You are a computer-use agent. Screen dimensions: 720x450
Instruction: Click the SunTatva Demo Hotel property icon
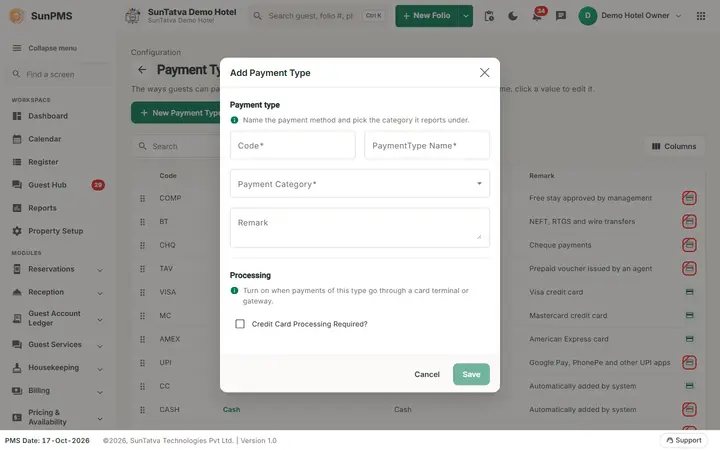(x=132, y=16)
